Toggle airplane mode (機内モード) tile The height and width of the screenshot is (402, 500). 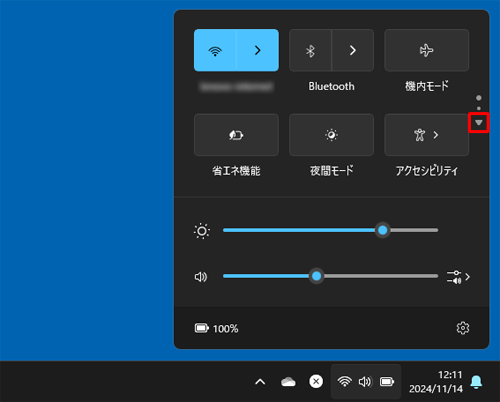(x=427, y=50)
